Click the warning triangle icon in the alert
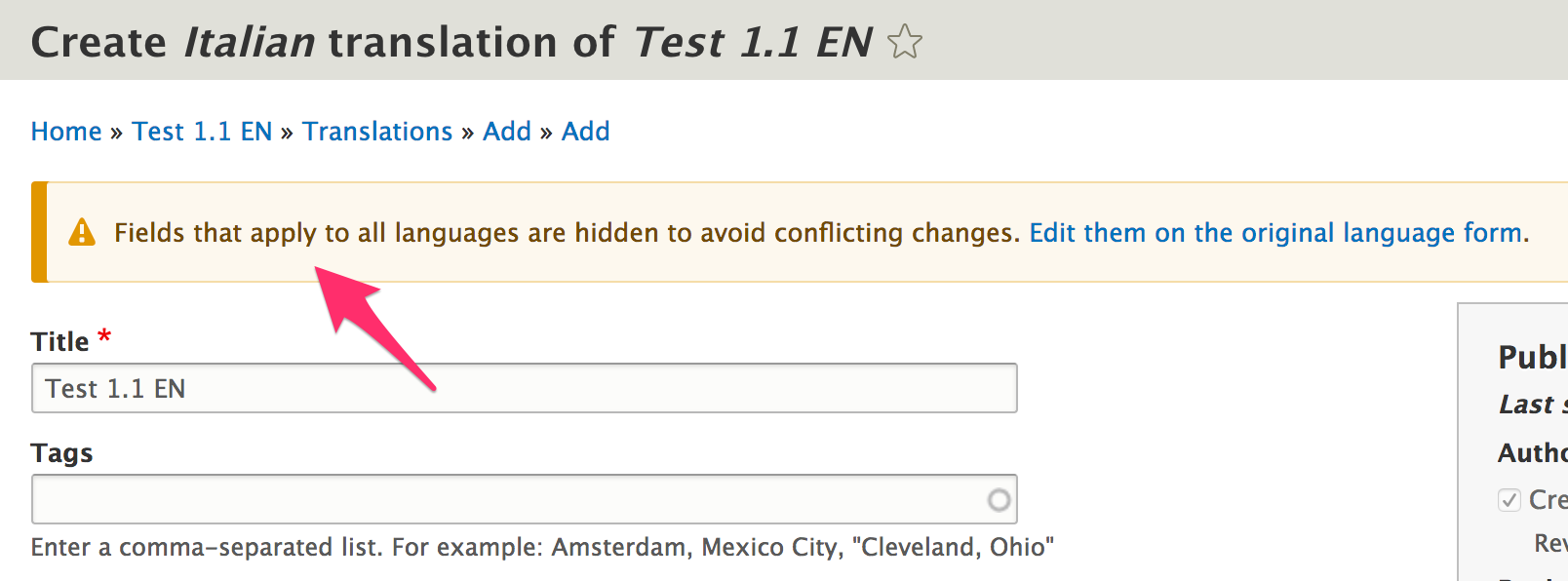This screenshot has height=581, width=1568. click(x=83, y=232)
